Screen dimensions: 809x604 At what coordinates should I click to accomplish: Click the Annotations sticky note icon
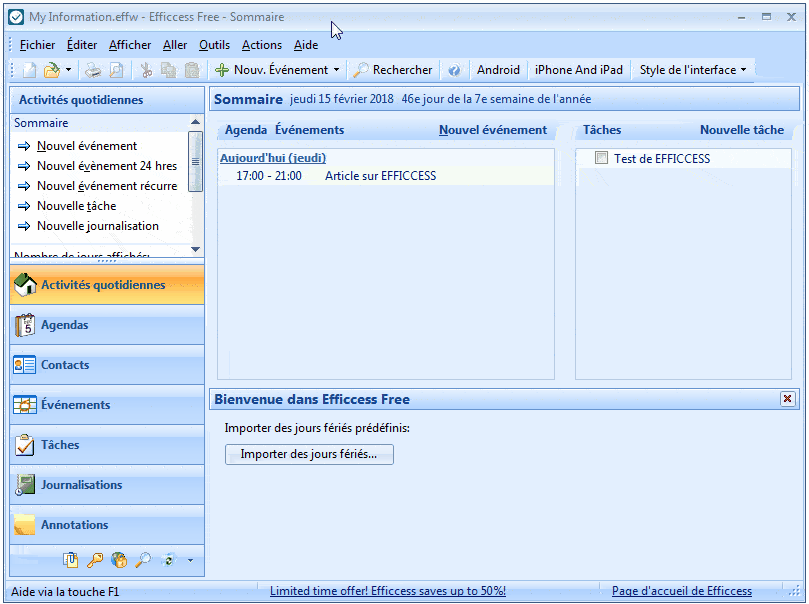25,525
